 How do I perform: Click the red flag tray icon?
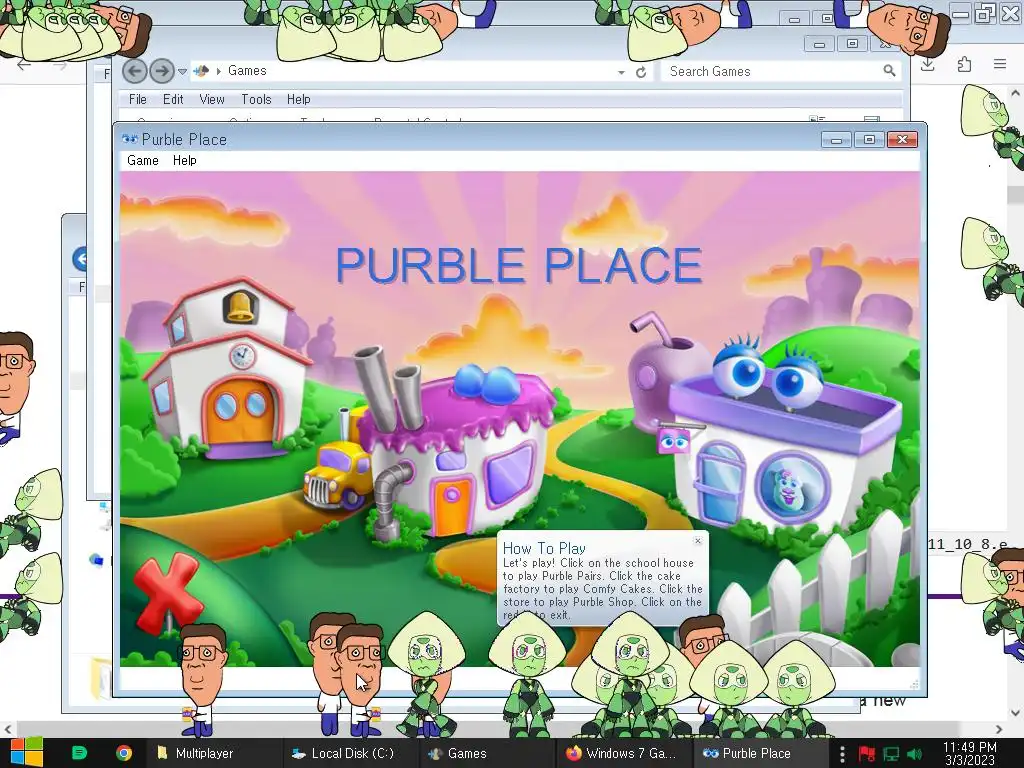(867, 754)
